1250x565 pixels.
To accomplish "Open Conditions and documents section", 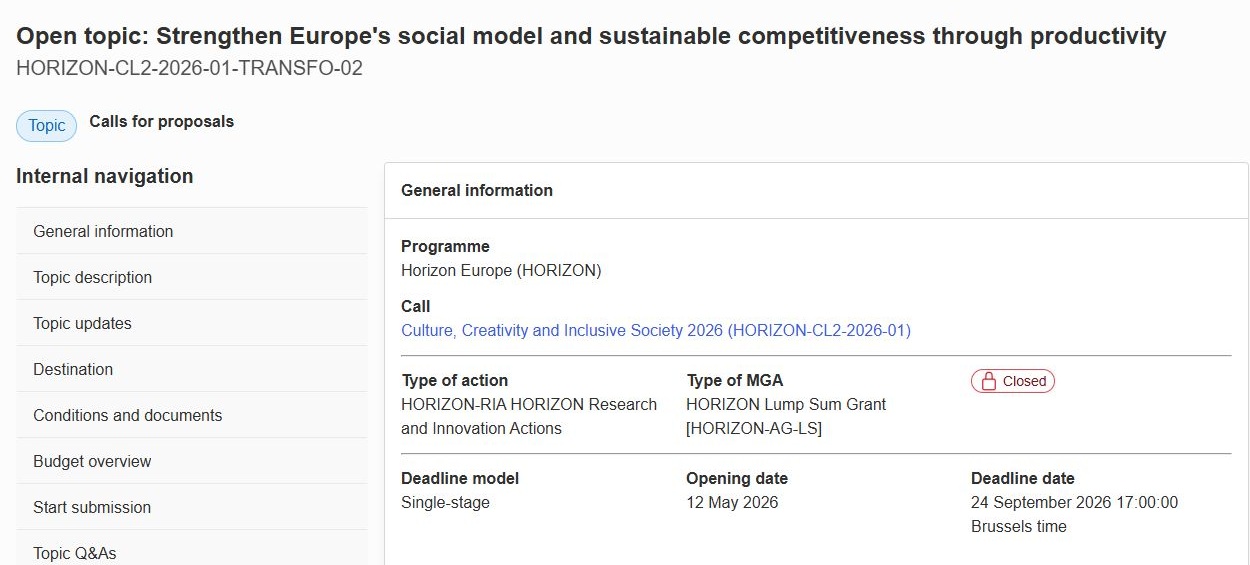I will point(192,415).
